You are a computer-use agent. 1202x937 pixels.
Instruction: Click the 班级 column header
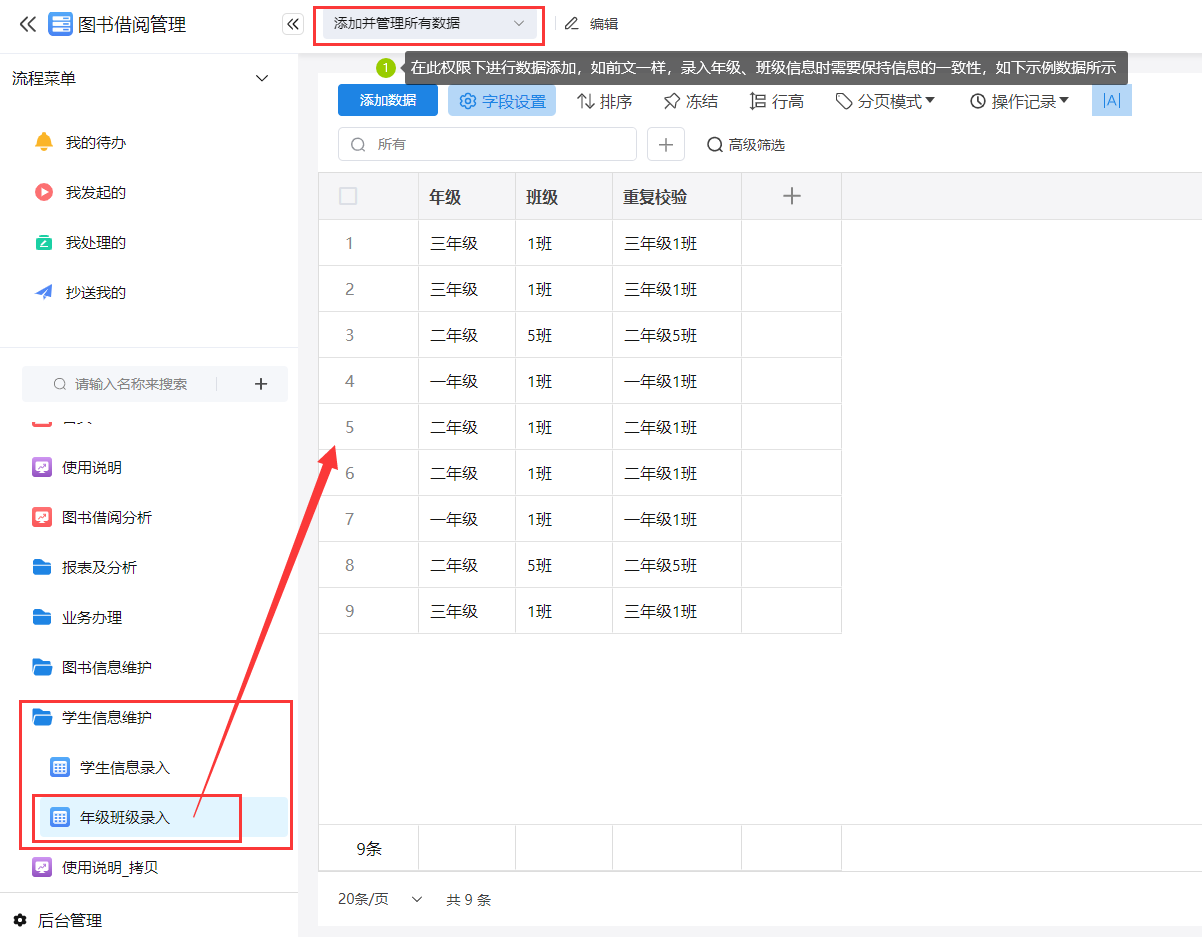point(564,197)
